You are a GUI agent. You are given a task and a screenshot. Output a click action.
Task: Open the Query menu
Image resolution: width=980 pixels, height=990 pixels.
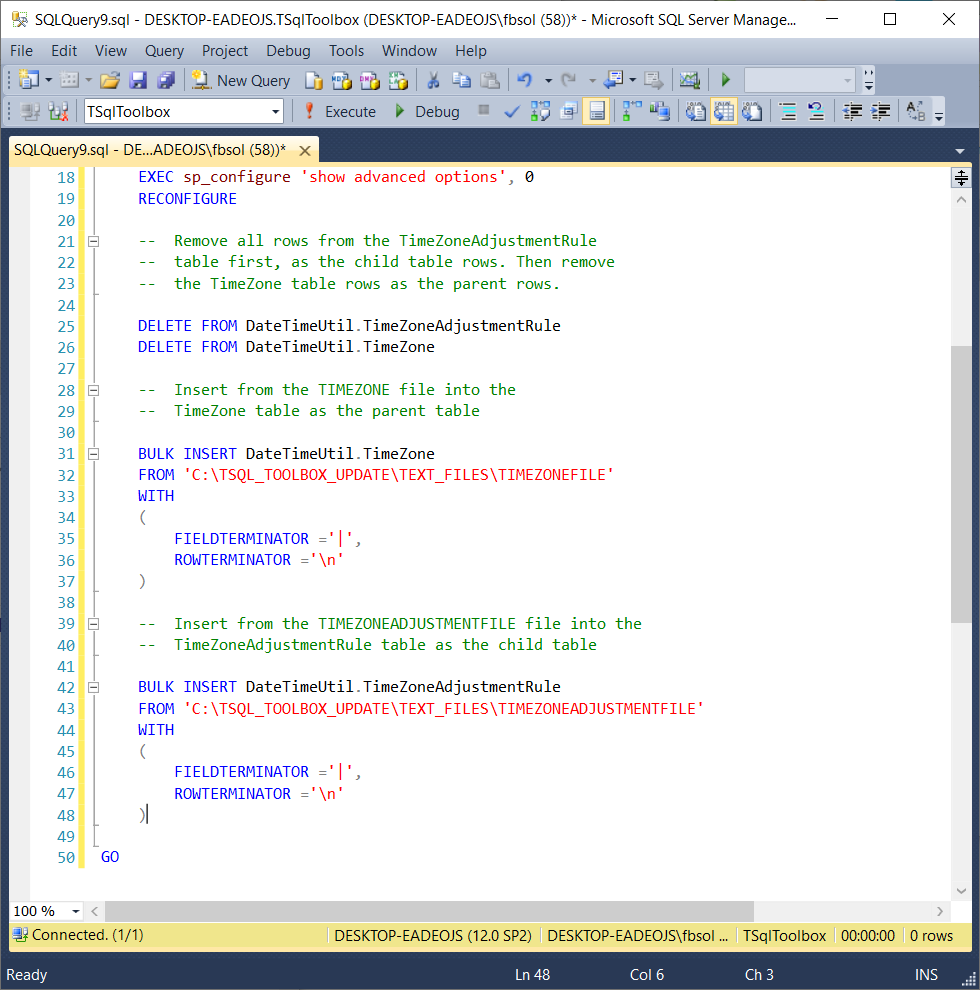pos(164,51)
